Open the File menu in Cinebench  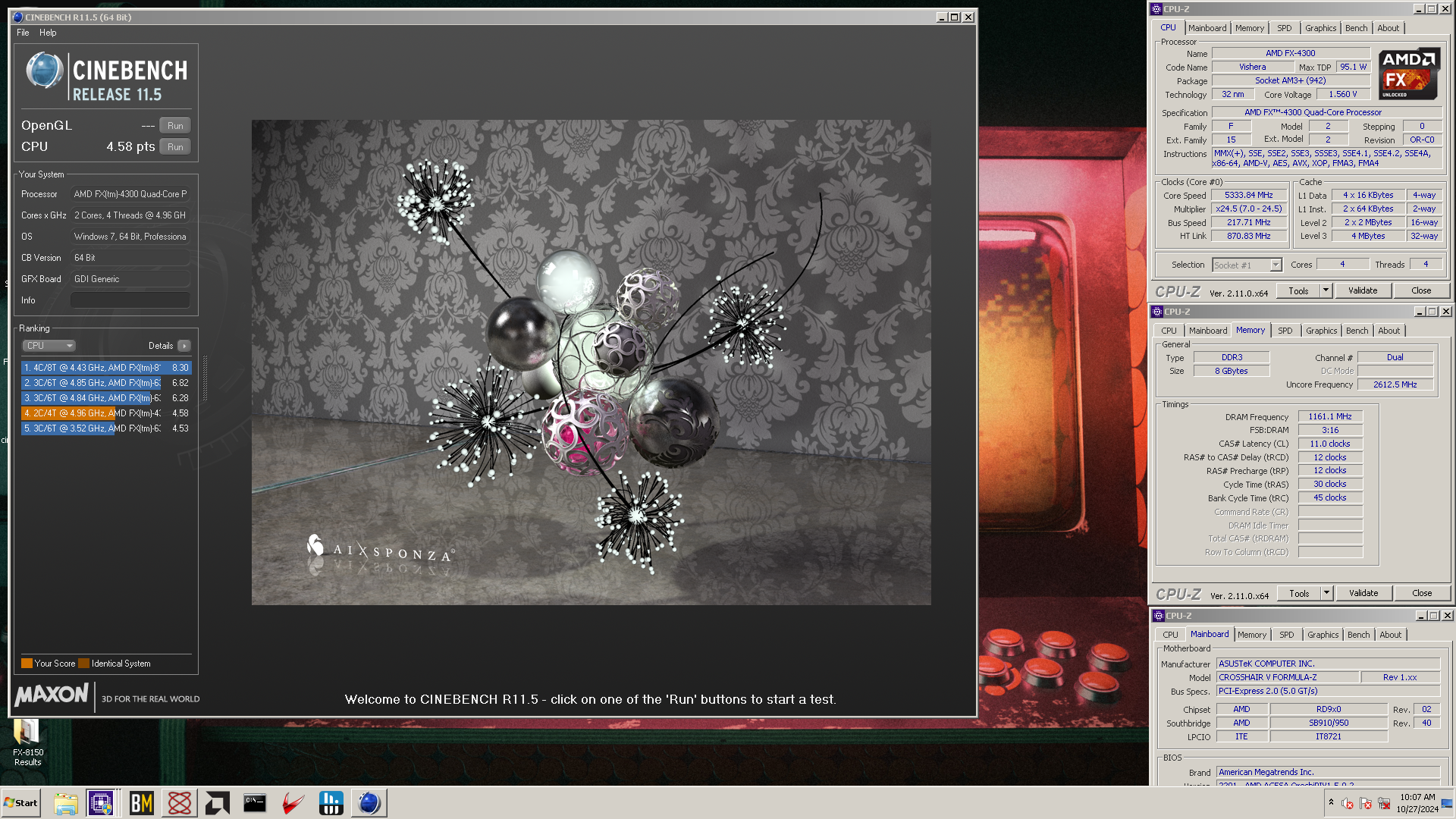click(23, 33)
